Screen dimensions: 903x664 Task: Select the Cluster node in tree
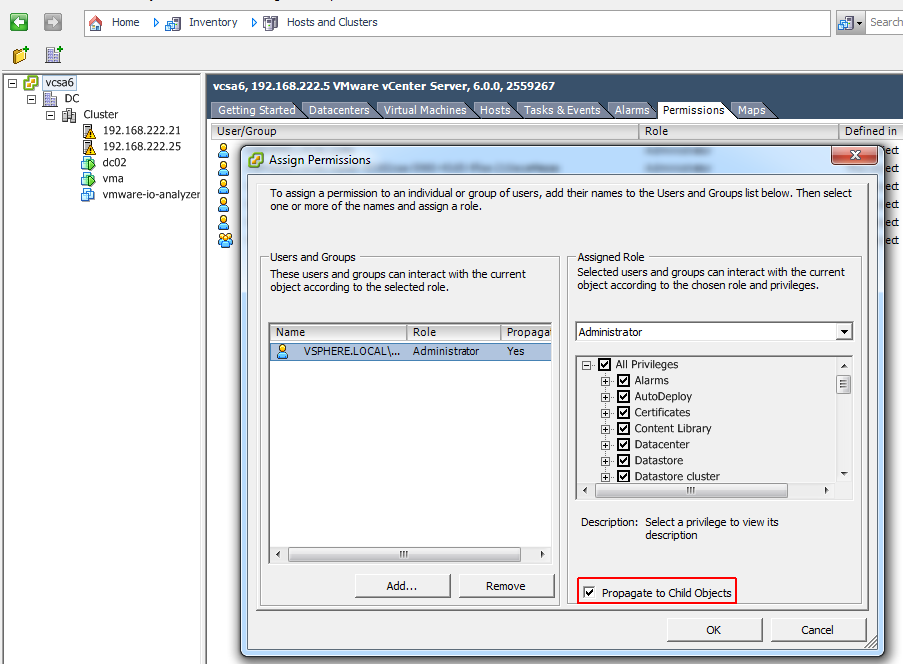click(x=101, y=114)
